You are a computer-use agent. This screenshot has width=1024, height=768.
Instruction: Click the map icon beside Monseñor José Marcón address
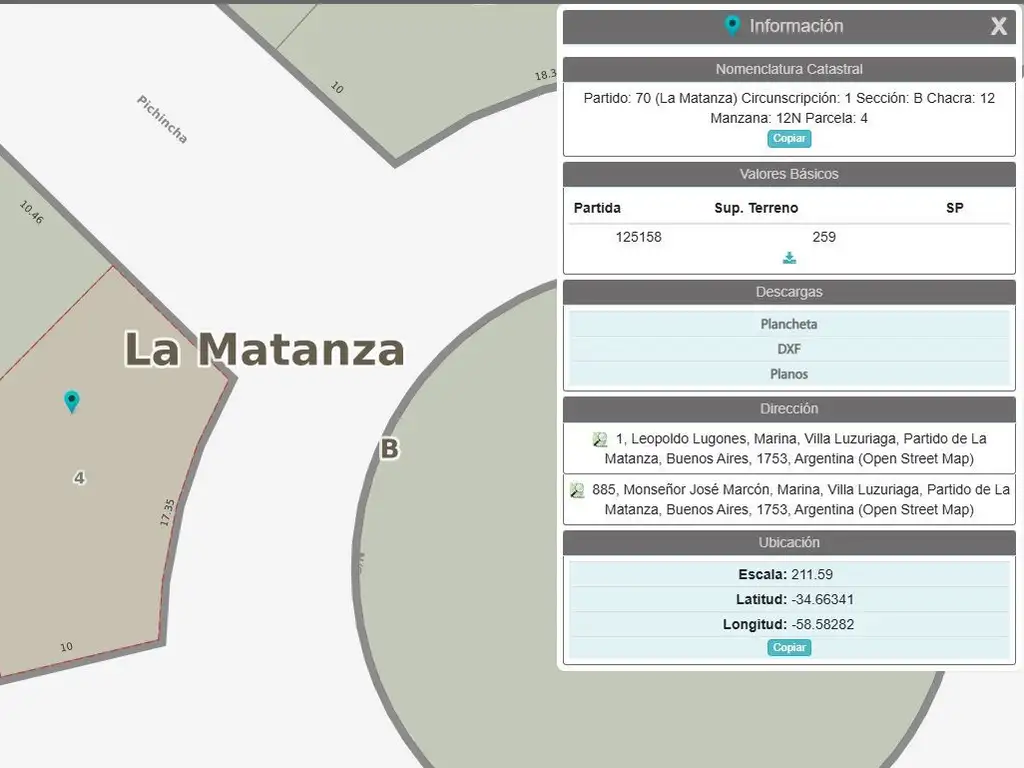click(577, 490)
